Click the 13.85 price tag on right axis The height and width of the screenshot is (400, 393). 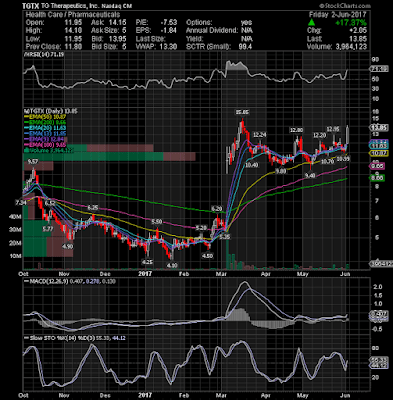click(x=379, y=128)
